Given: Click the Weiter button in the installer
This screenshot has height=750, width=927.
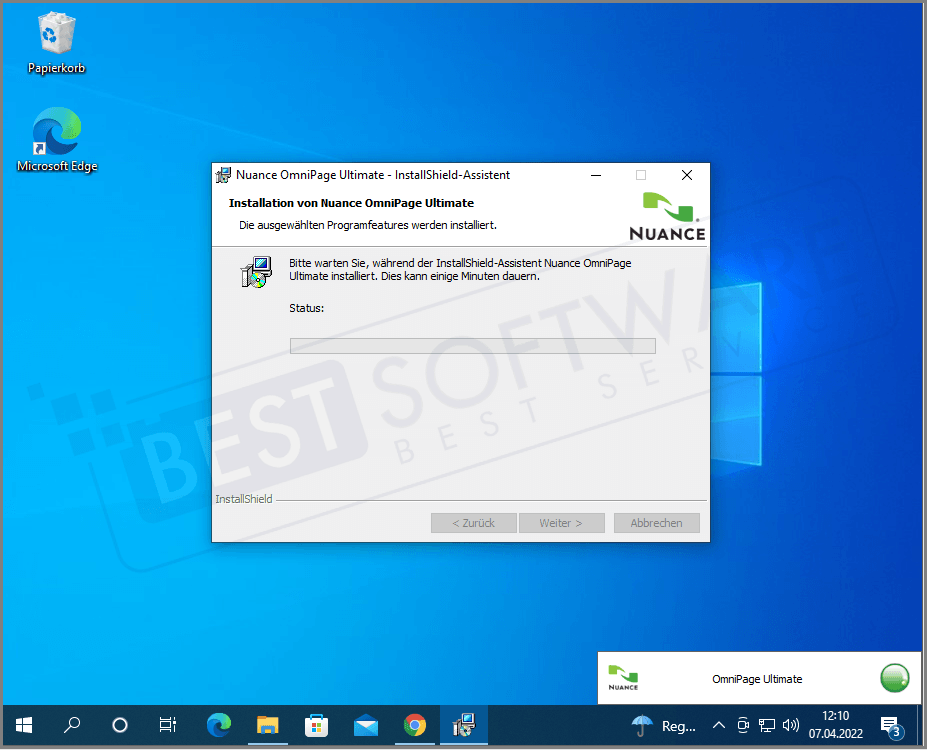Looking at the screenshot, I should 561,522.
